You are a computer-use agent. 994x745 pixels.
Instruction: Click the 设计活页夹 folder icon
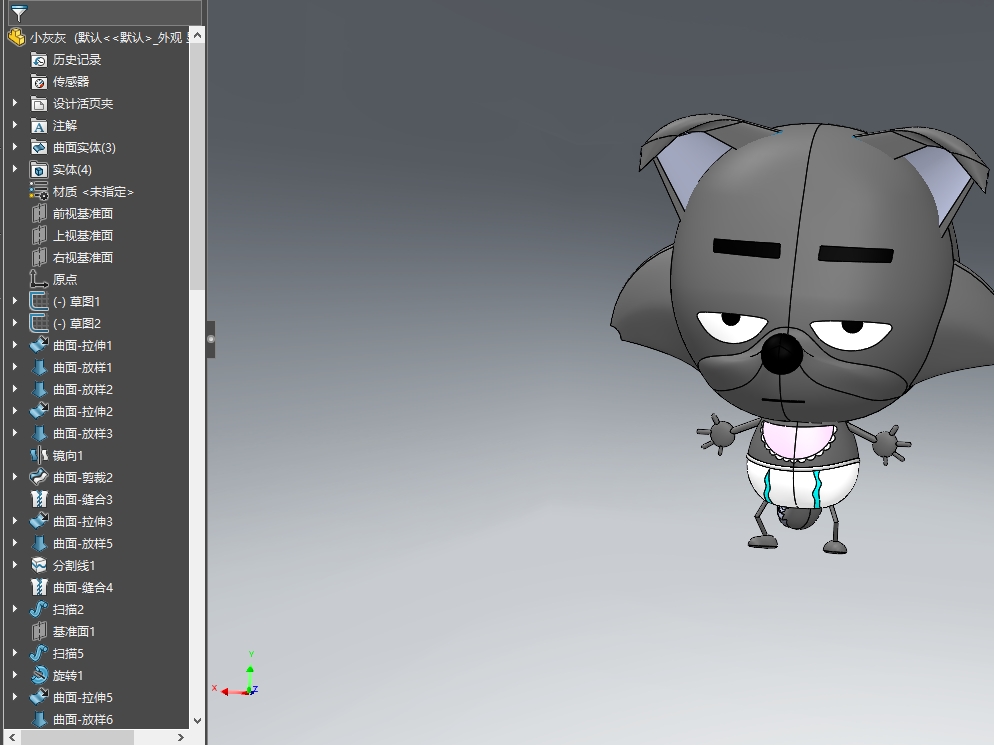pos(39,104)
